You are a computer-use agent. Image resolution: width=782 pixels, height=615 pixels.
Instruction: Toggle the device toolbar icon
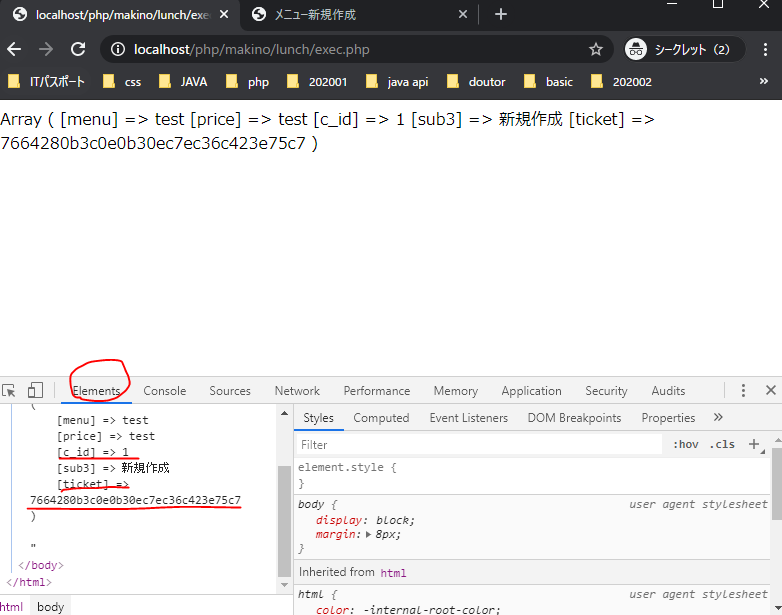[x=35, y=390]
